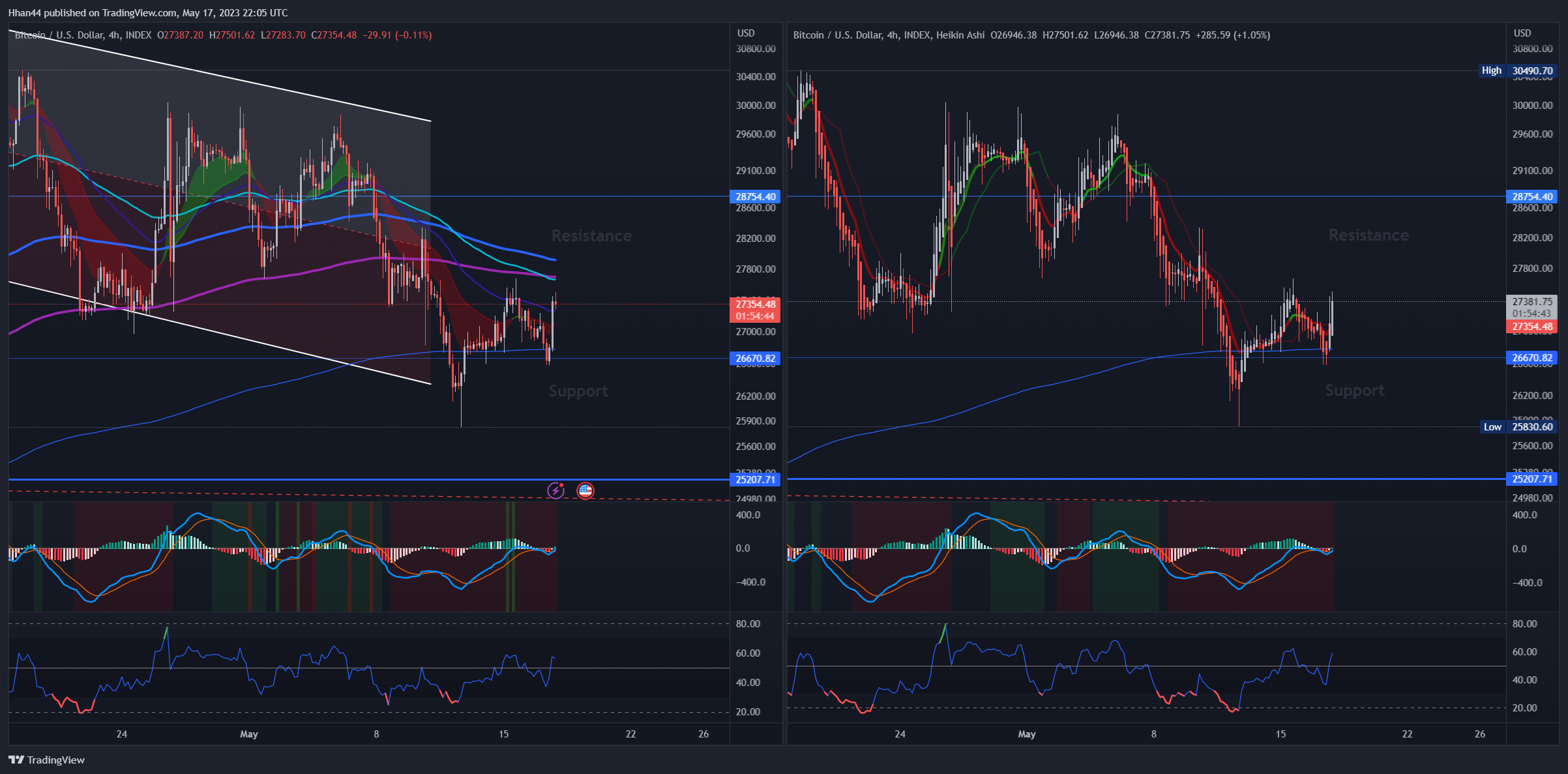Click the '24' date on the candlestick time axis
The height and width of the screenshot is (774, 1568).
coord(122,734)
